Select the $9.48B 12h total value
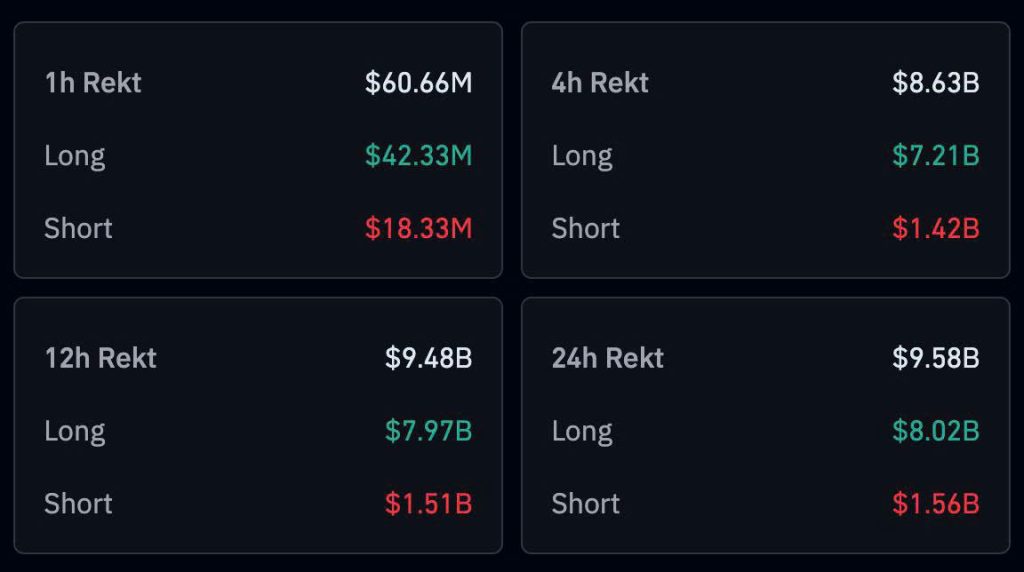Image resolution: width=1024 pixels, height=572 pixels. 428,358
